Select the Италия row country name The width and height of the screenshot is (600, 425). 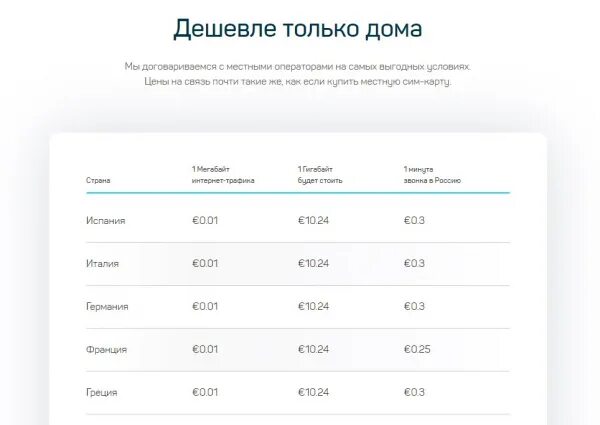pos(102,264)
